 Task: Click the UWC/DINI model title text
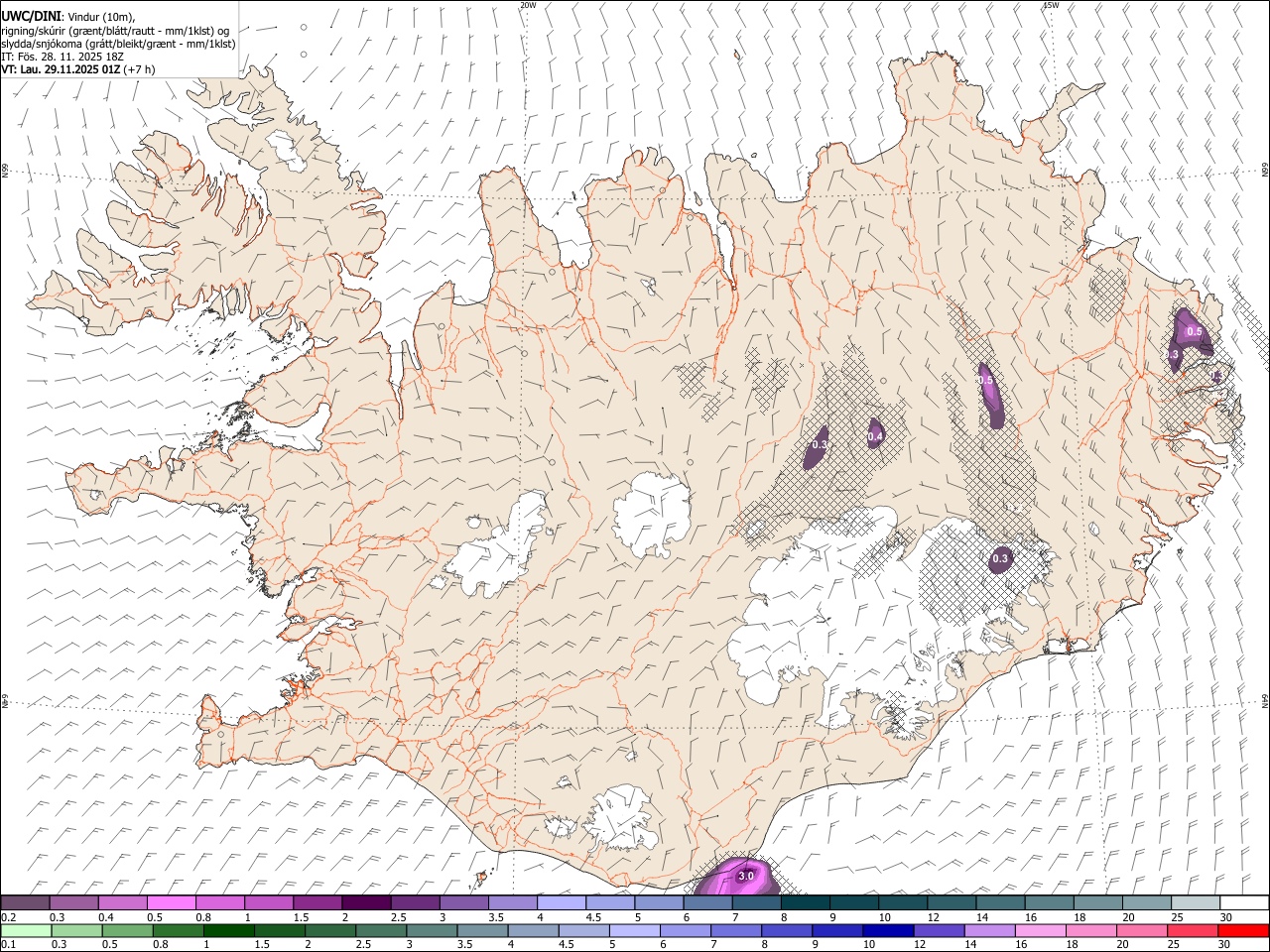(31, 16)
